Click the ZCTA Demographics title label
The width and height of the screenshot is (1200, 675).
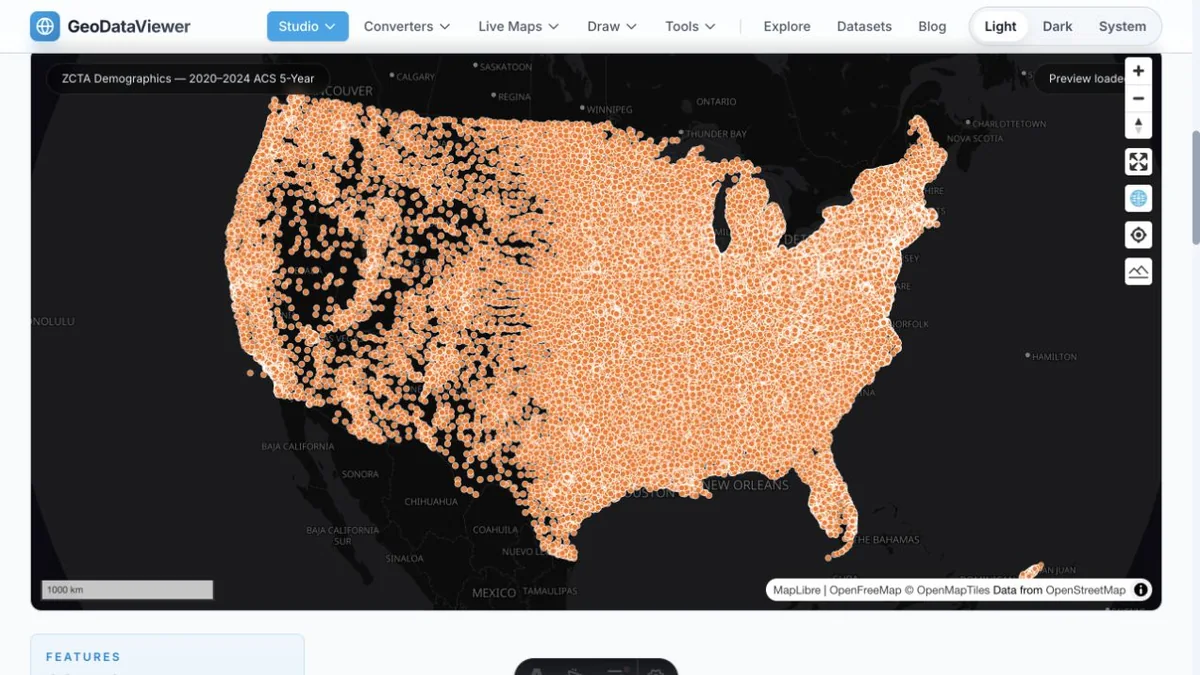tap(188, 78)
